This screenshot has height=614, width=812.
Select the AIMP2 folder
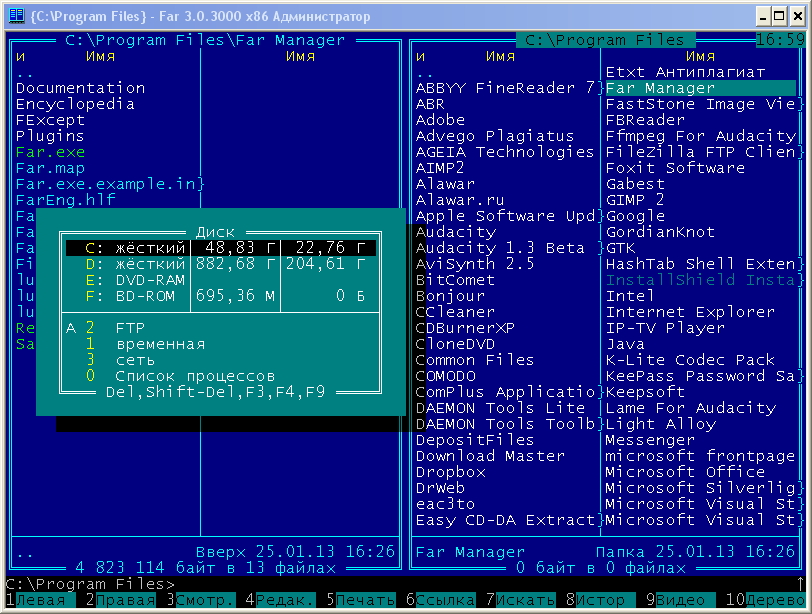440,169
